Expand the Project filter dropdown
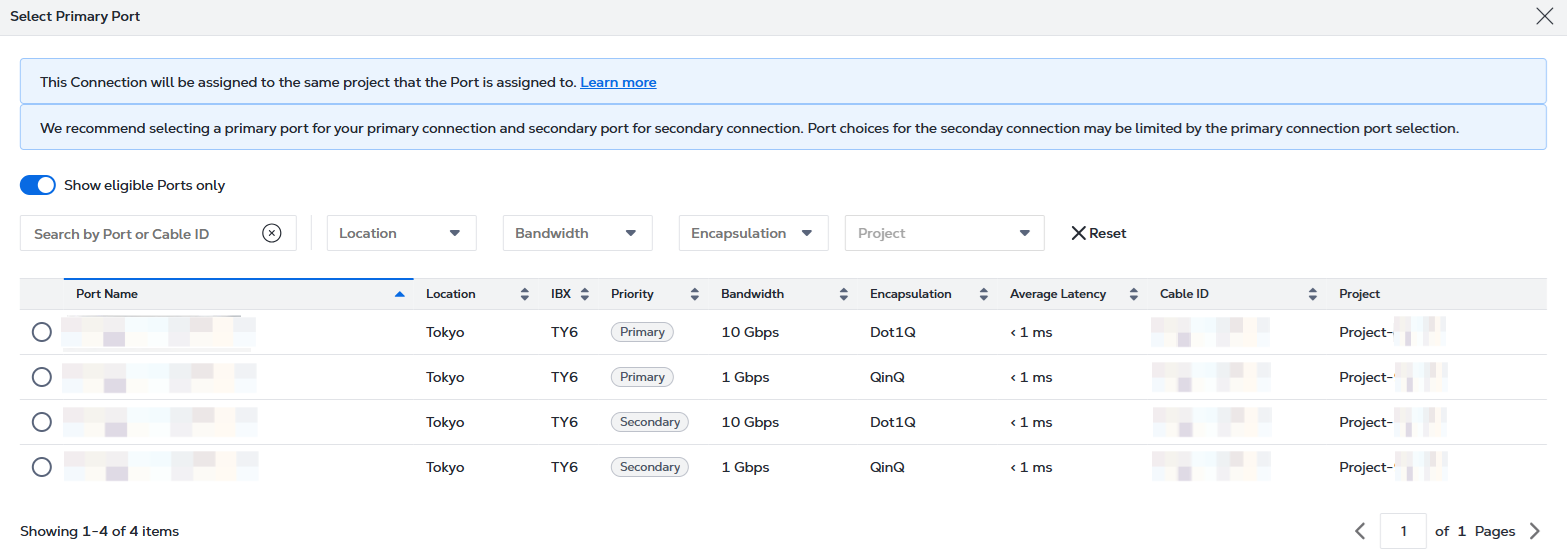1567x560 pixels. pyautogui.click(x=944, y=233)
